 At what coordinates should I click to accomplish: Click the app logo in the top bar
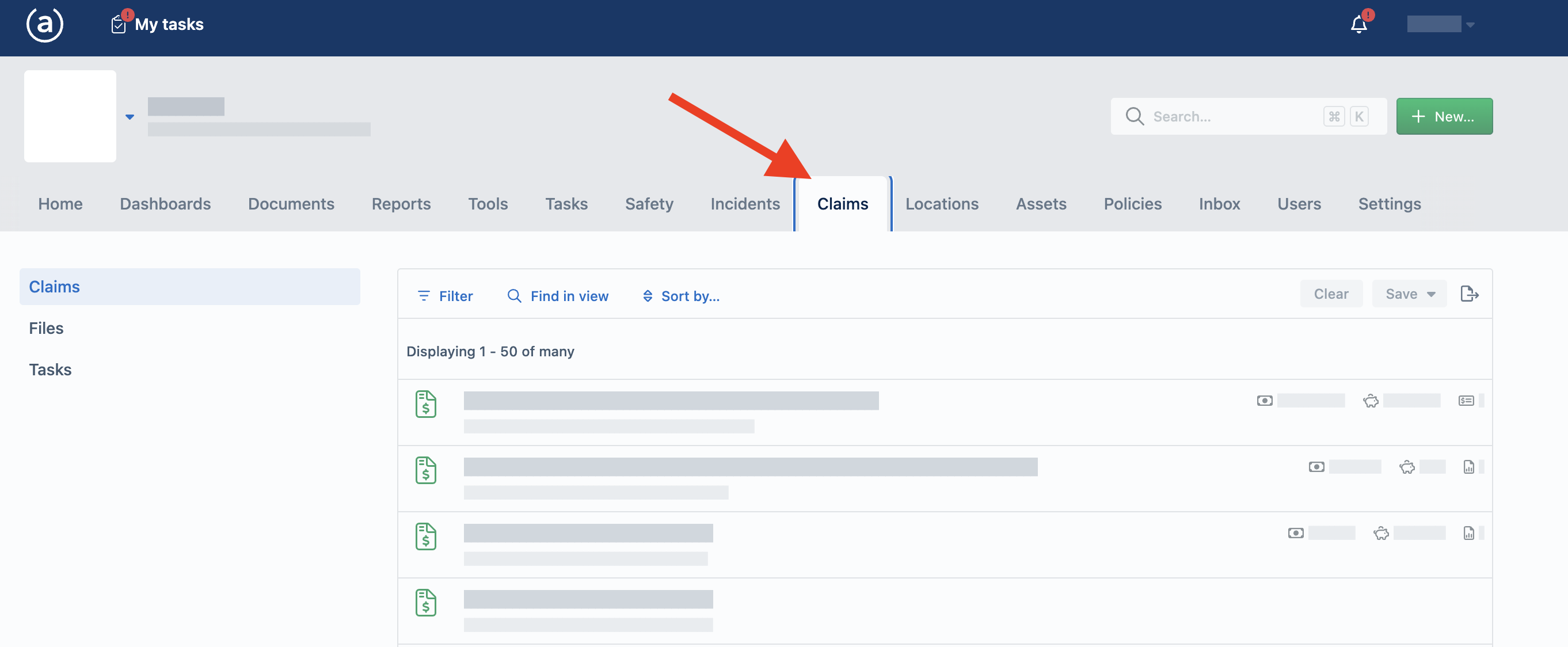[x=44, y=25]
